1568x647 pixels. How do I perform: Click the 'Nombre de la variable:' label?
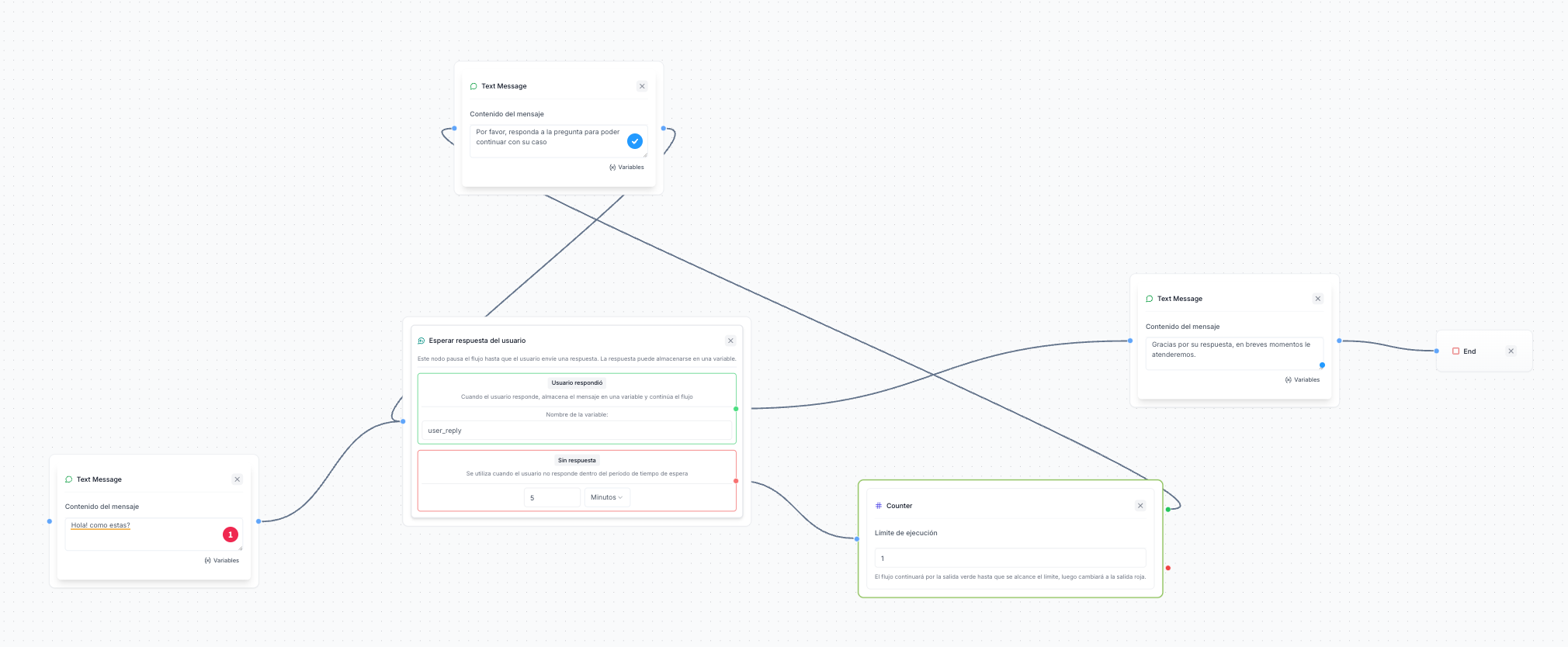point(577,415)
